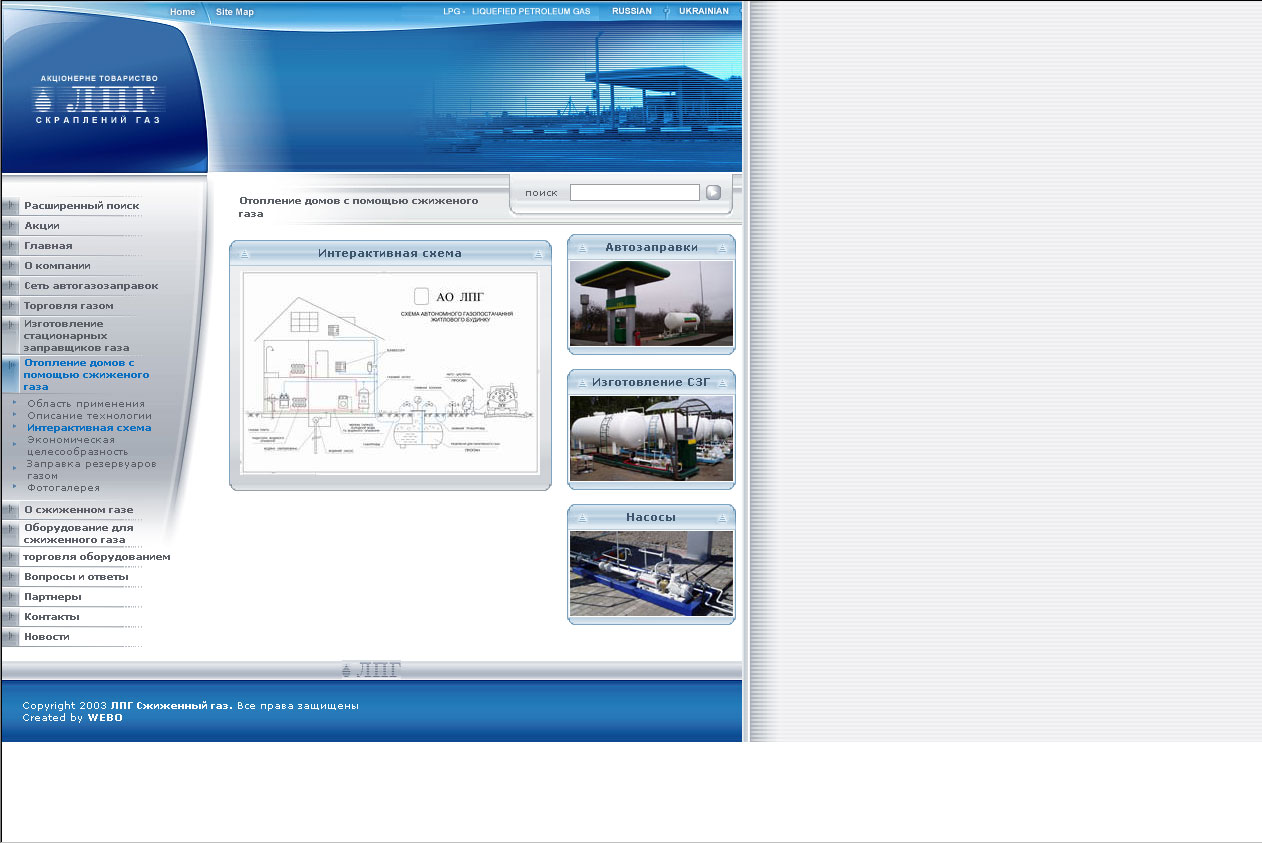Open the white gas tanks photo under Изготовление СЗГ
The image size is (1262, 843).
(651, 438)
